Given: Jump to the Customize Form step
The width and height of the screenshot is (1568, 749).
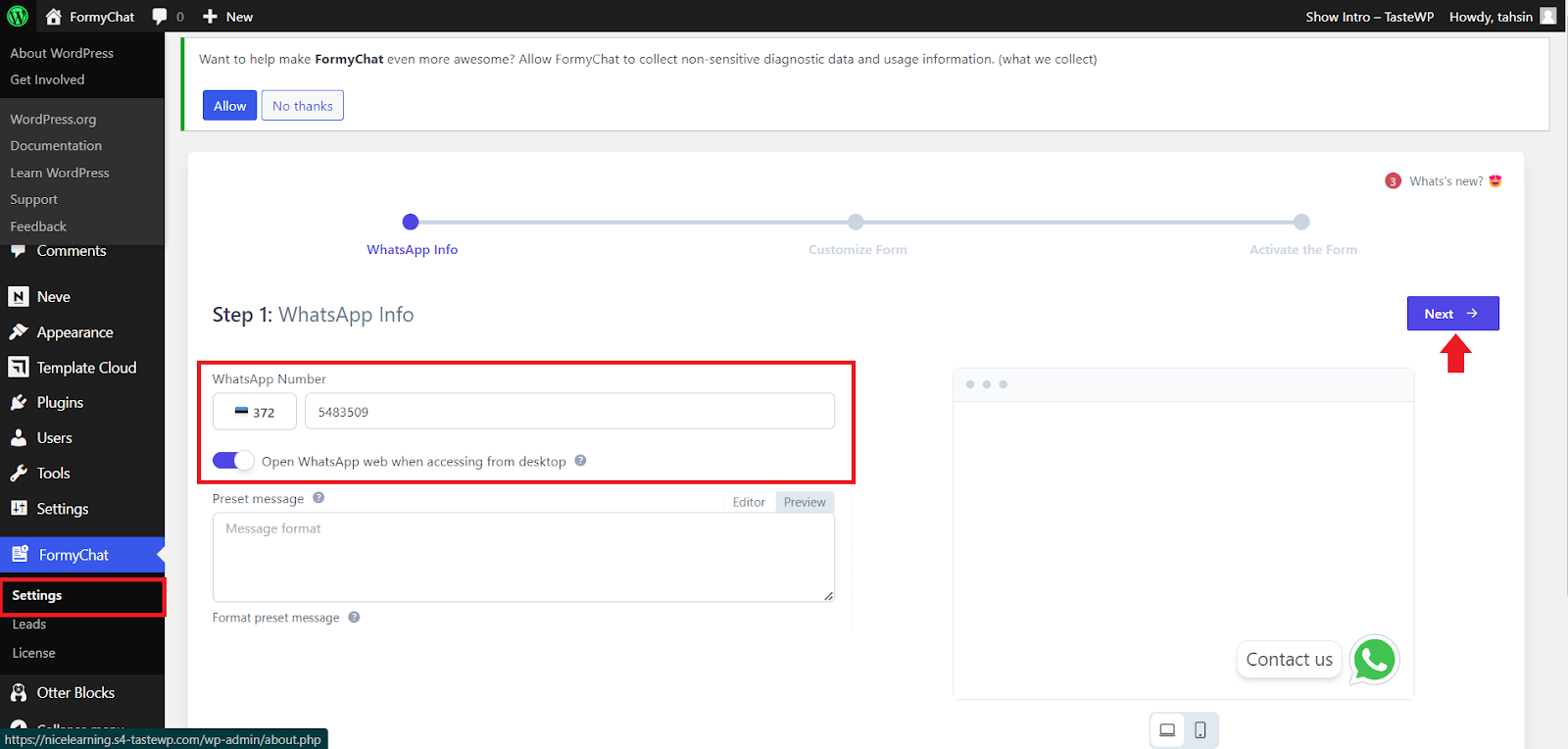Looking at the screenshot, I should pyautogui.click(x=856, y=222).
